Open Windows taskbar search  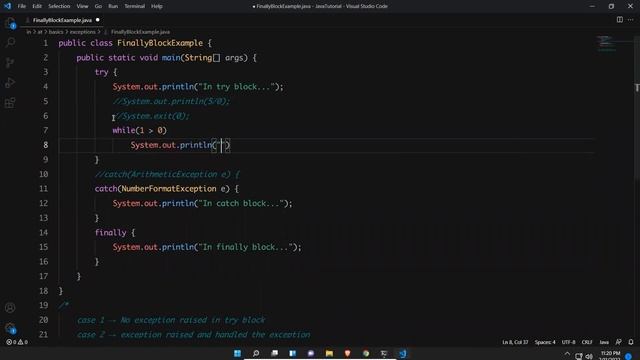pyautogui.click(x=256, y=353)
